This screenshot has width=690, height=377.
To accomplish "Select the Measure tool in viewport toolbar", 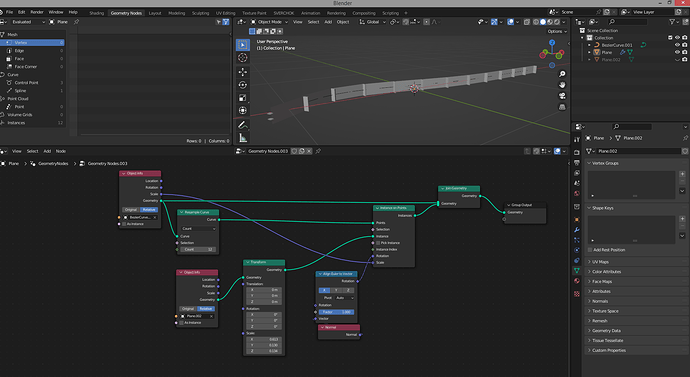I will pos(242,138).
